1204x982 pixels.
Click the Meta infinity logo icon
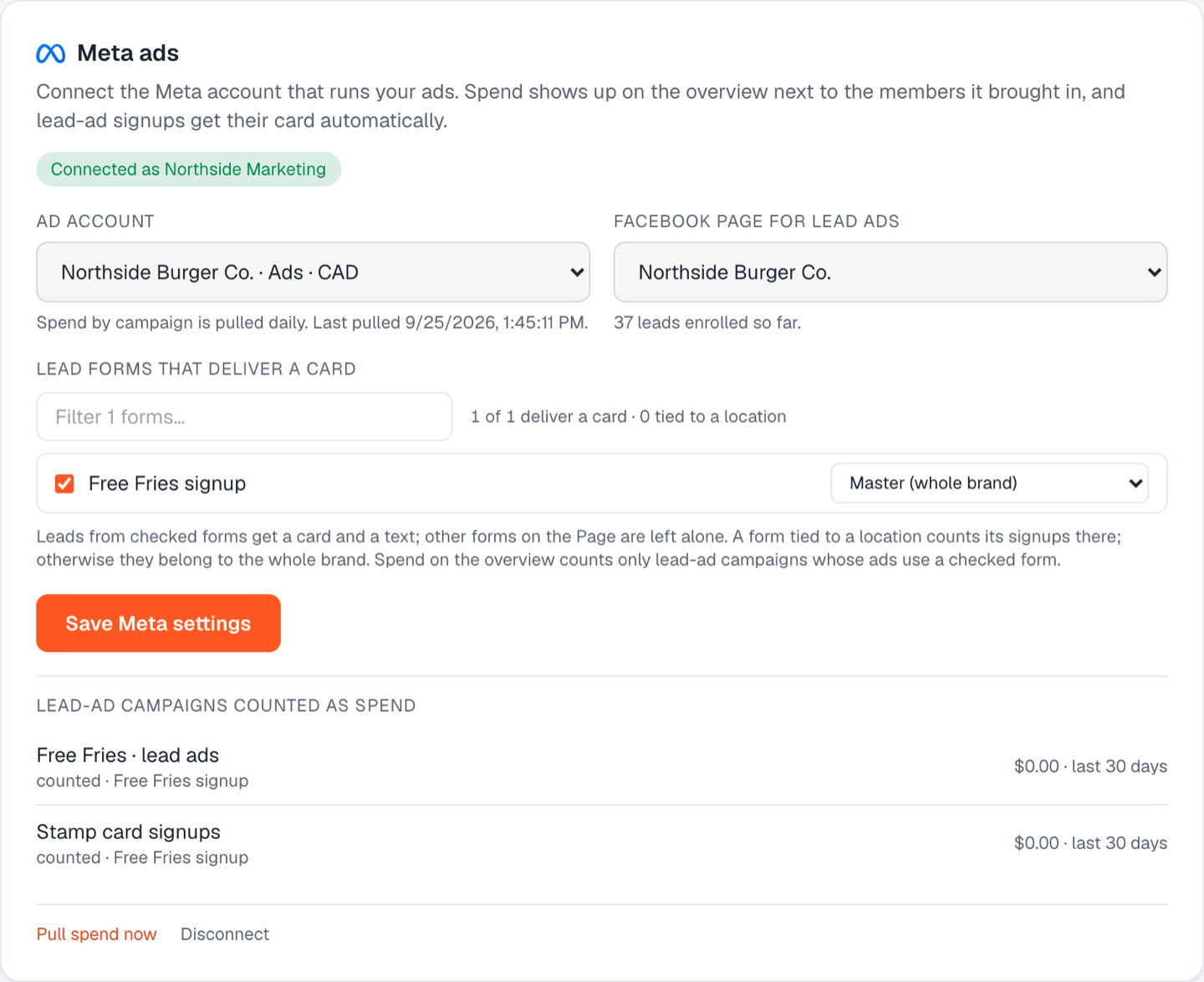(51, 53)
